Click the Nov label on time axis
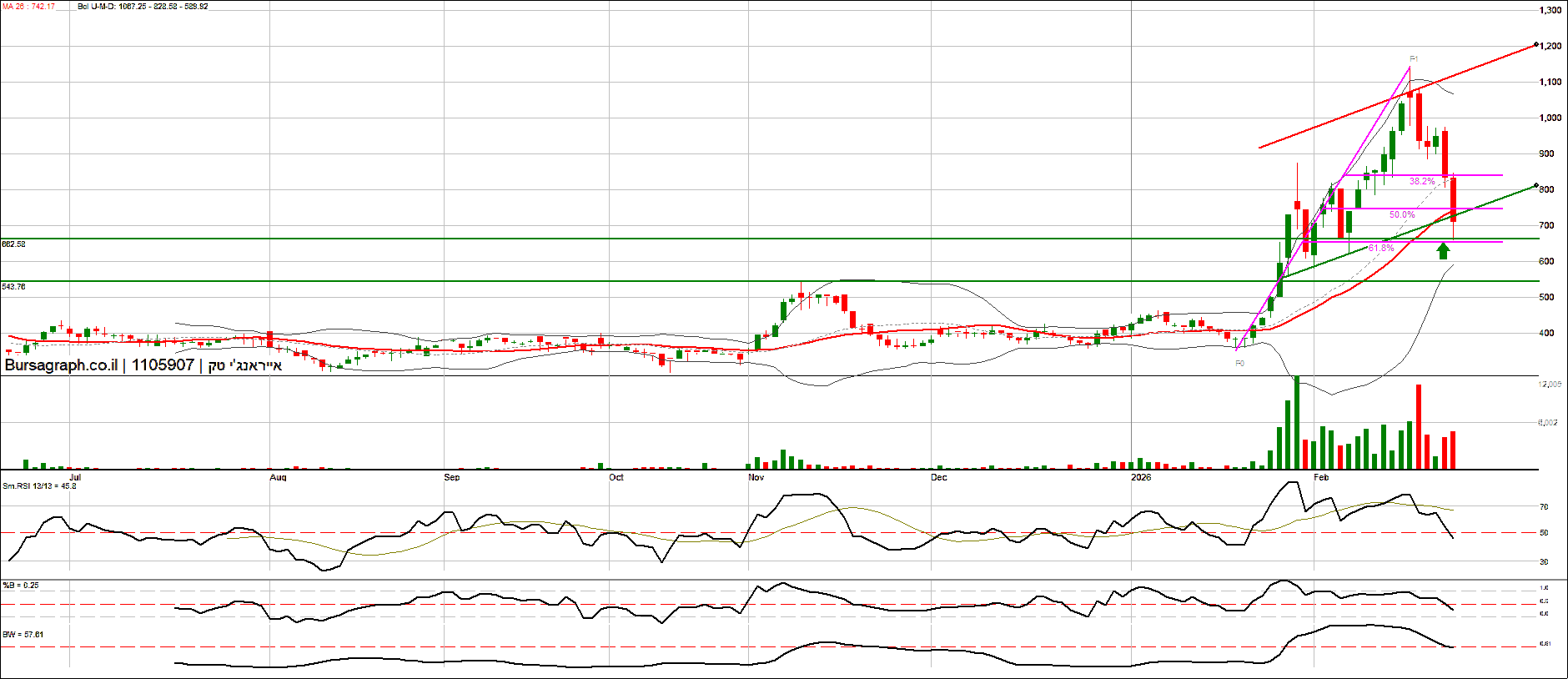The width and height of the screenshot is (1568, 679). point(756,477)
